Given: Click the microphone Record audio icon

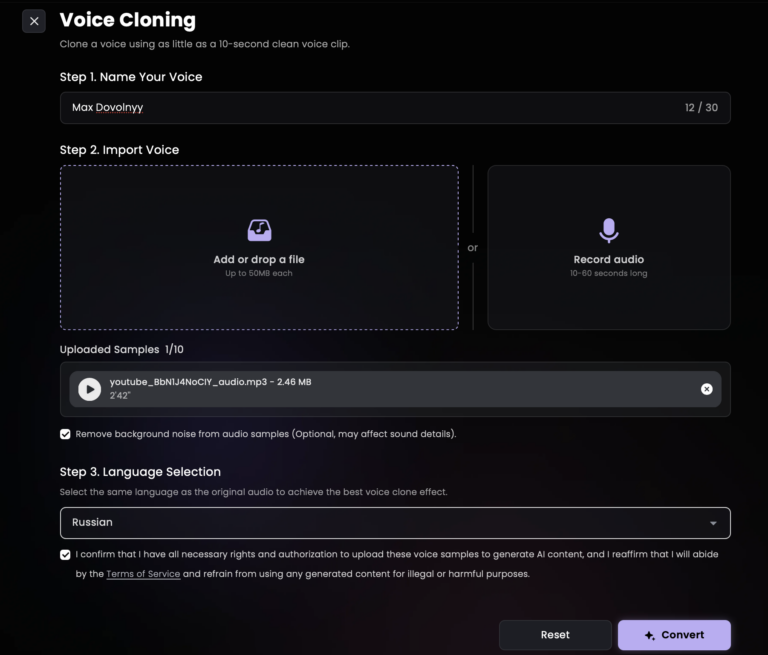Looking at the screenshot, I should (608, 230).
